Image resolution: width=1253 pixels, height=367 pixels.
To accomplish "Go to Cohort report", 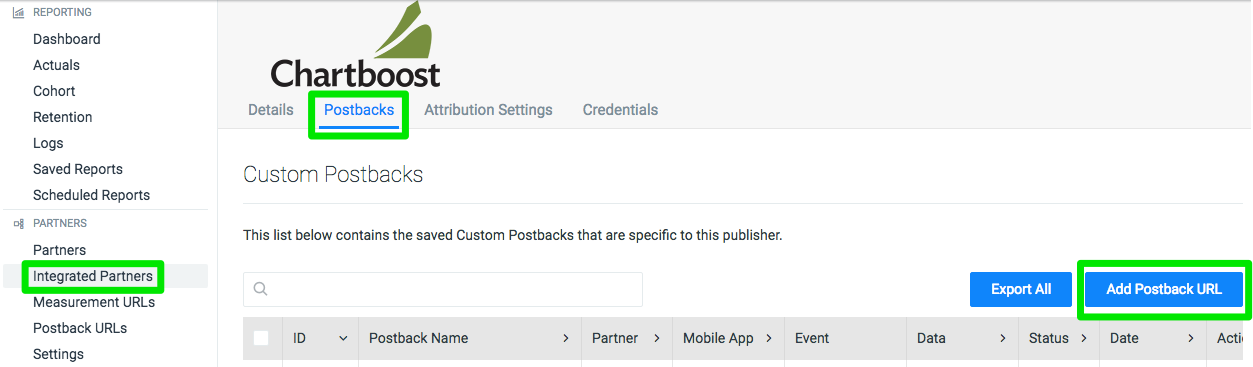I will click(x=54, y=91).
